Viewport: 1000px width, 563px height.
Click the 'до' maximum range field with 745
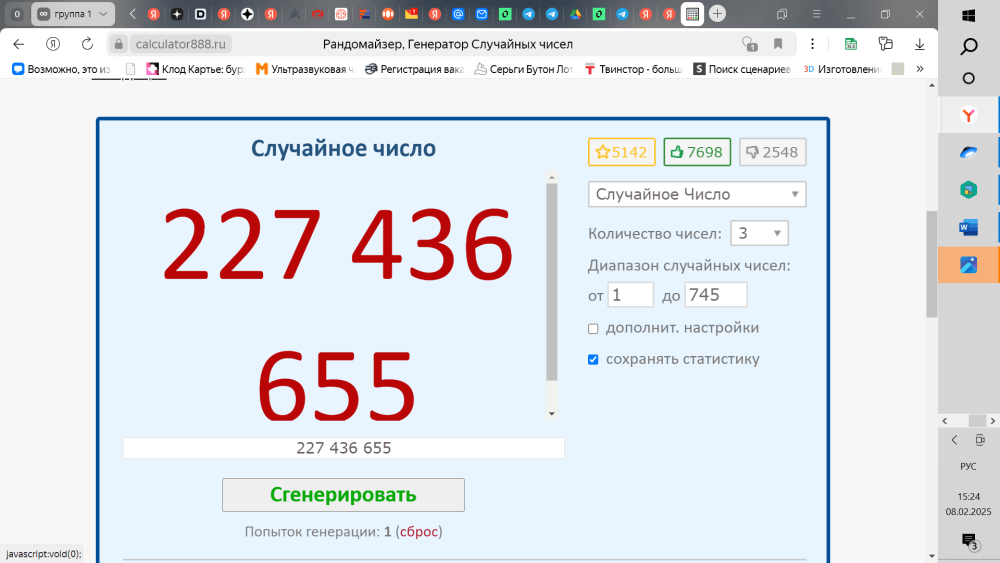click(x=715, y=295)
